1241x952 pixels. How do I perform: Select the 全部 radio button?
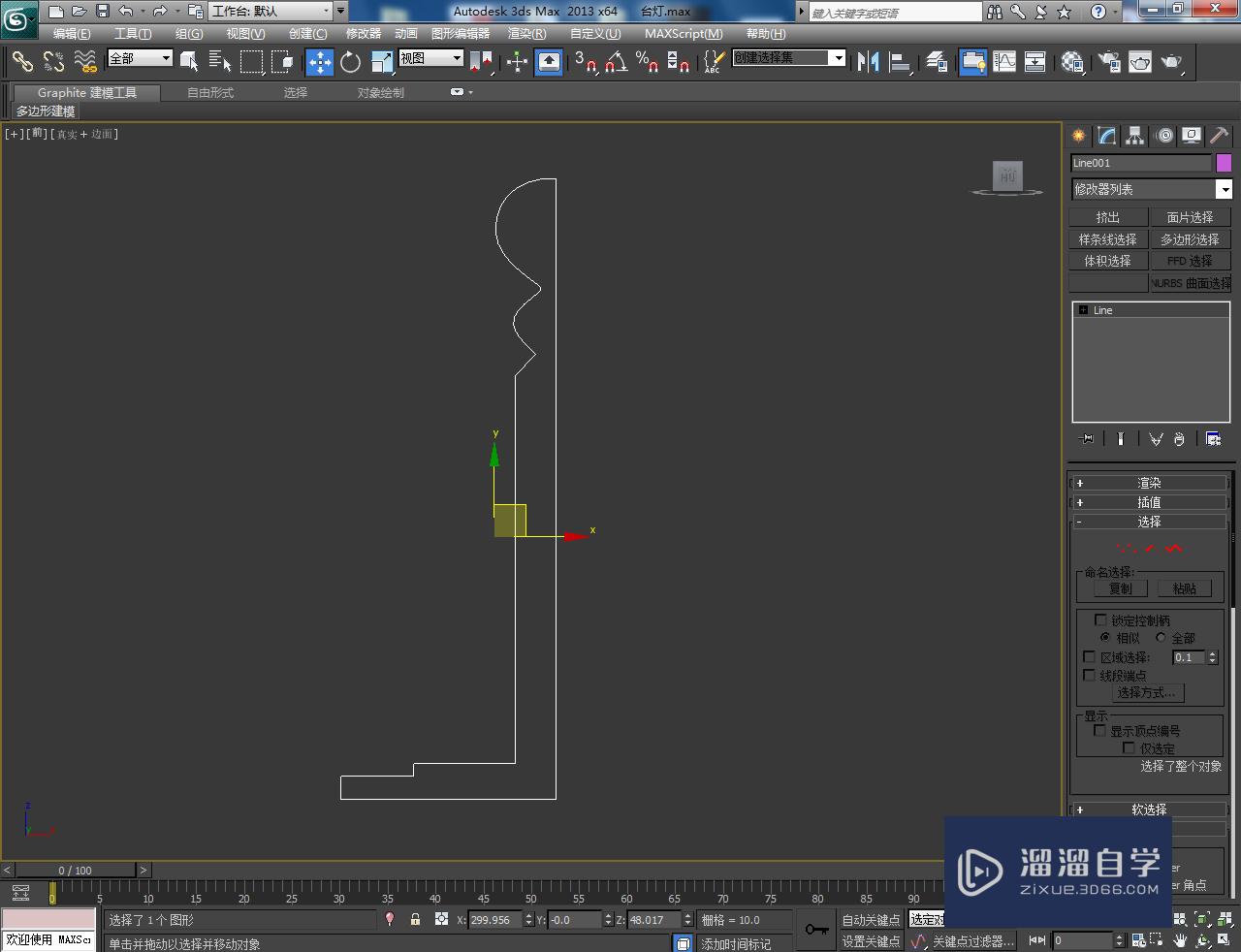(x=1161, y=638)
